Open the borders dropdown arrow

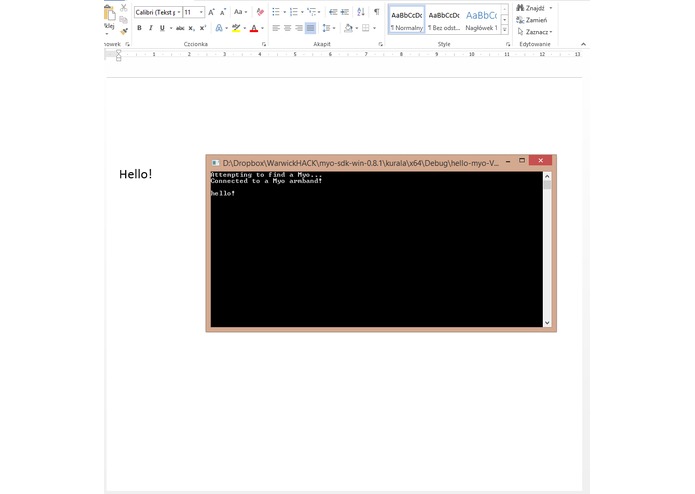point(375,28)
